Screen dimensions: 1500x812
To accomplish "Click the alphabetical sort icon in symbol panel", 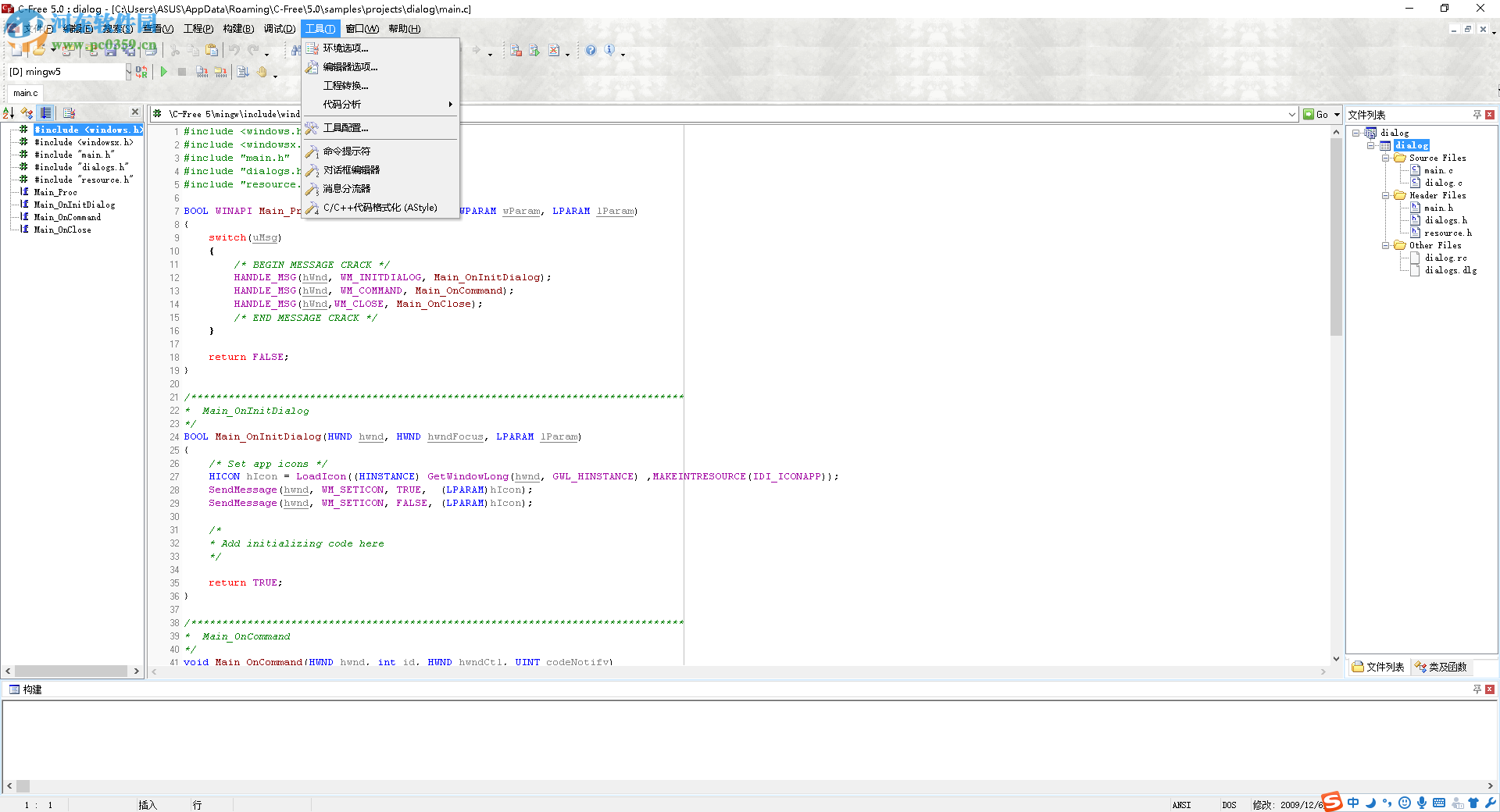I will [x=9, y=113].
